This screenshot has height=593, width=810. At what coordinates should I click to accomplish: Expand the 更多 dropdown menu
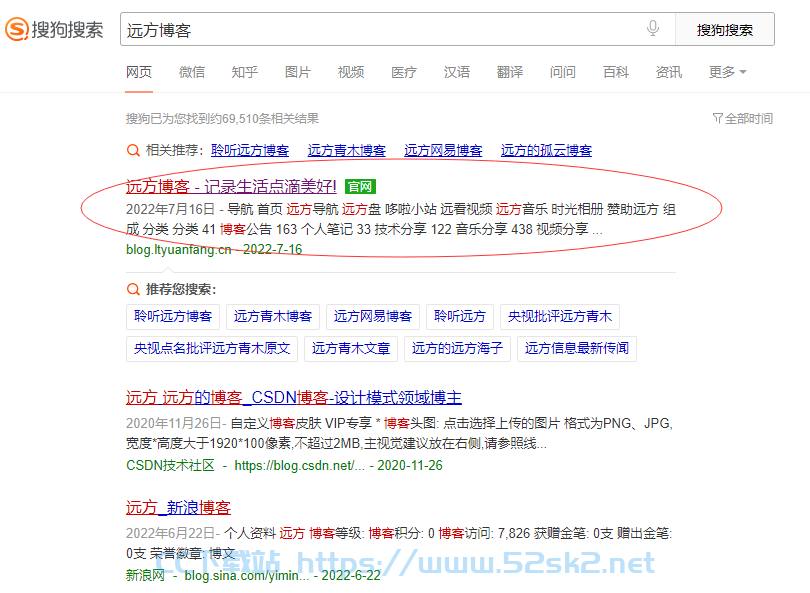[727, 72]
